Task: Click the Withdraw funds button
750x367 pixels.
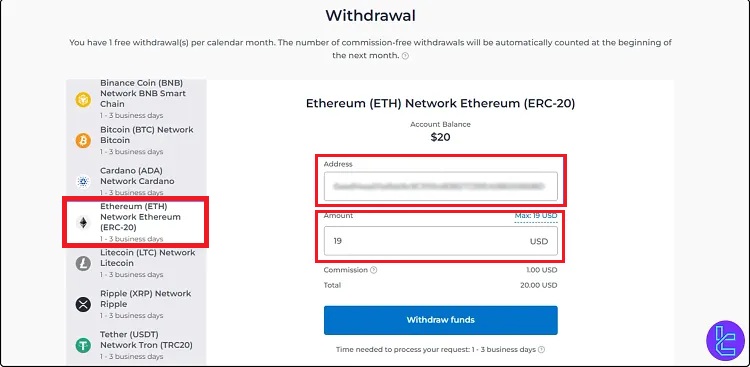Action: (441, 320)
